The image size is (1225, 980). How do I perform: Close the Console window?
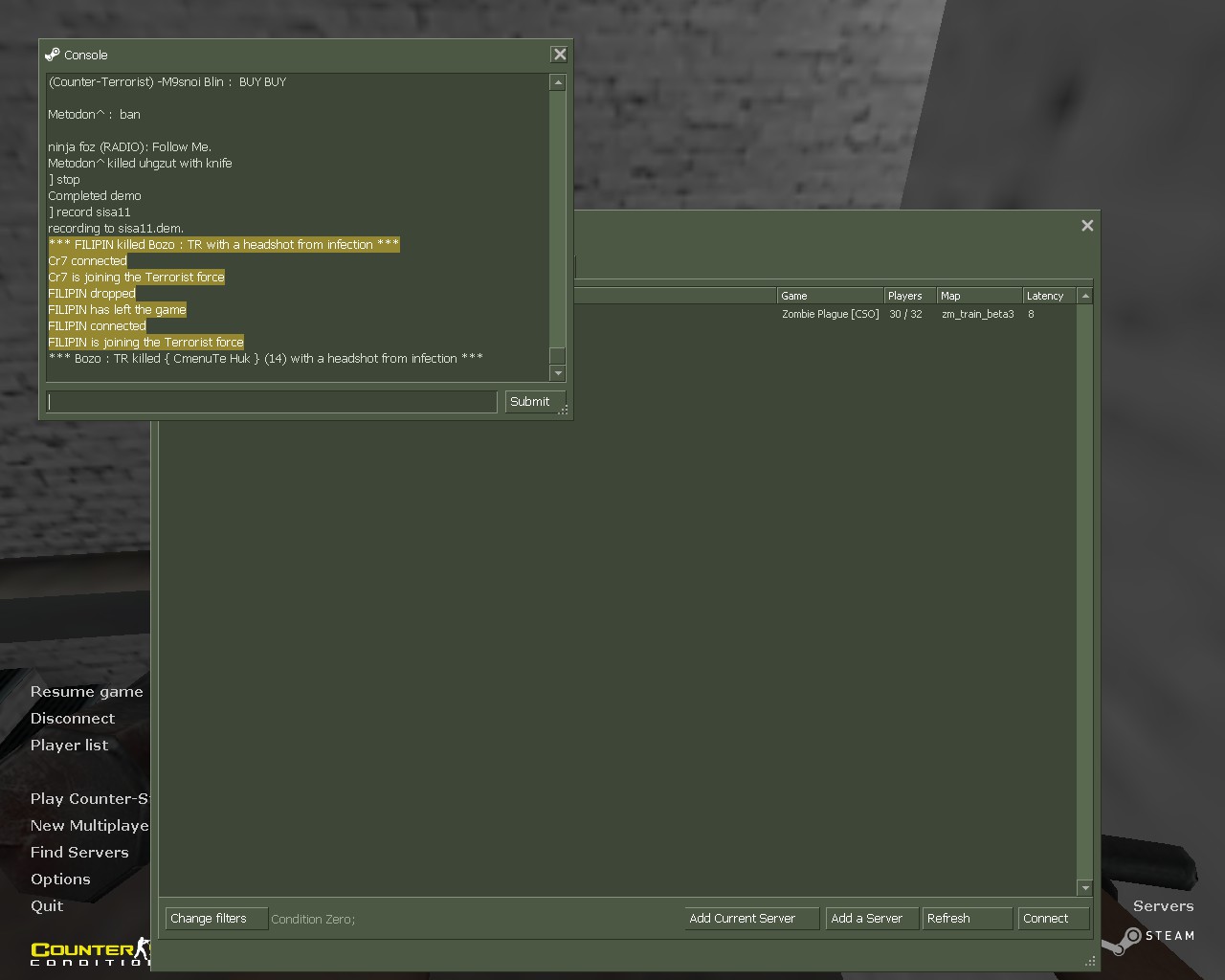click(x=560, y=55)
